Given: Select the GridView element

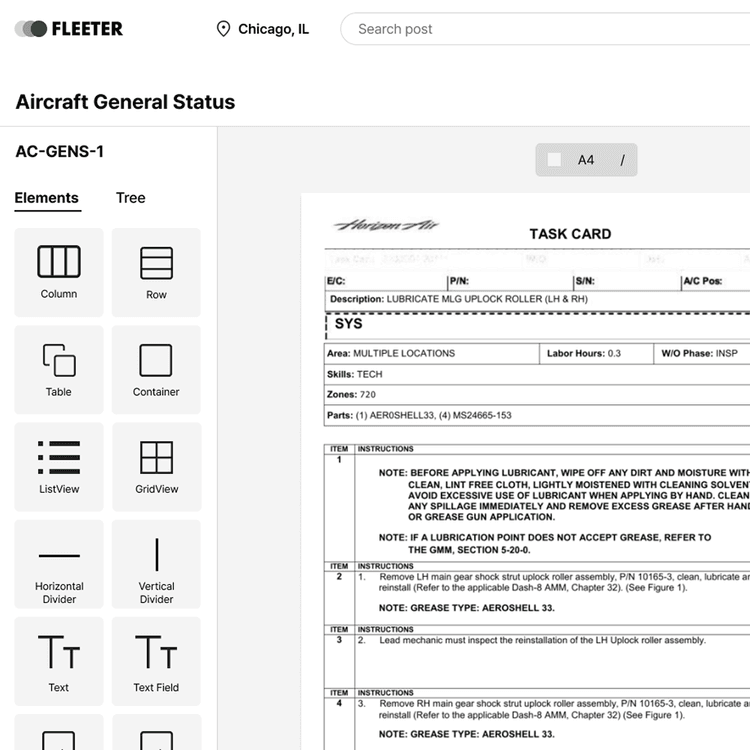Looking at the screenshot, I should [x=156, y=466].
